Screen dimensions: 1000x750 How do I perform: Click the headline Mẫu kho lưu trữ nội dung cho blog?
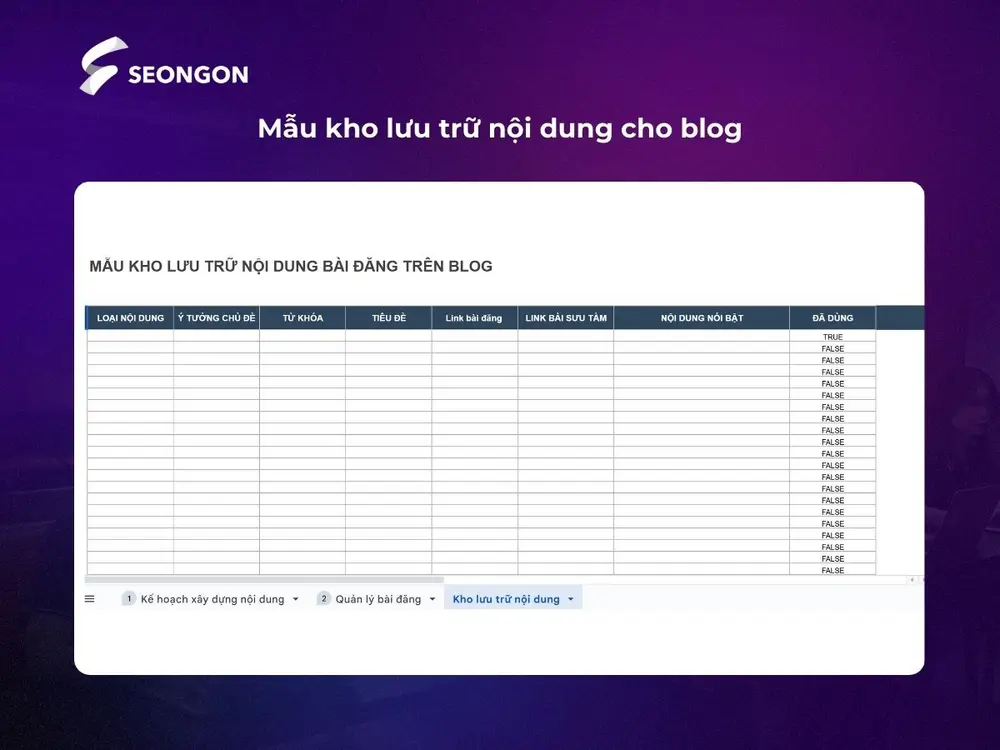[x=499, y=128]
